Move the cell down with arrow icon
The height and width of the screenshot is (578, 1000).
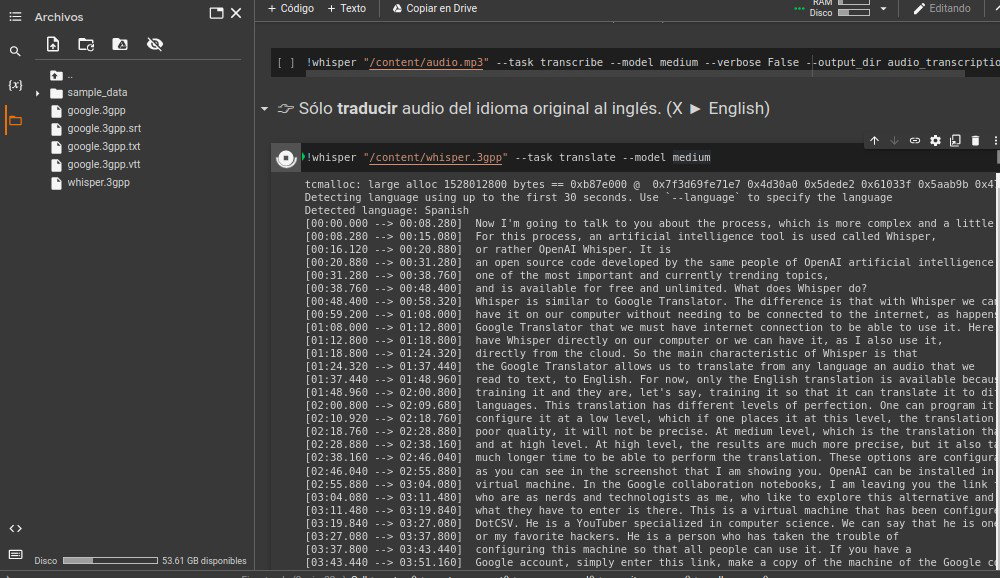tap(894, 140)
